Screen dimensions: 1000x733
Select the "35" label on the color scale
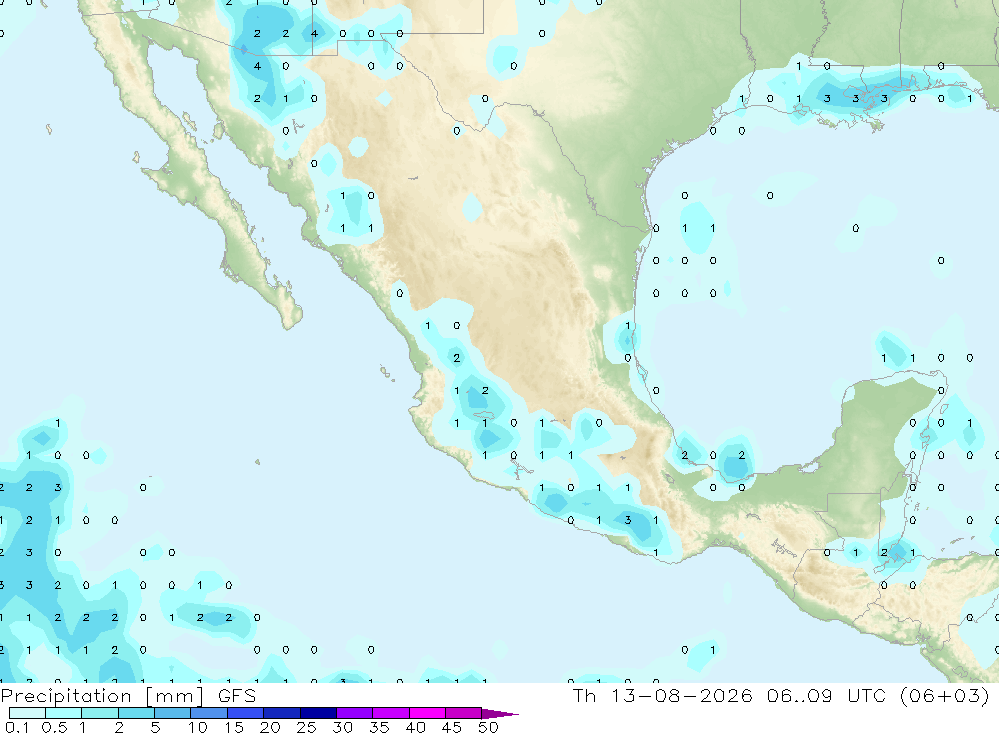coord(379,727)
